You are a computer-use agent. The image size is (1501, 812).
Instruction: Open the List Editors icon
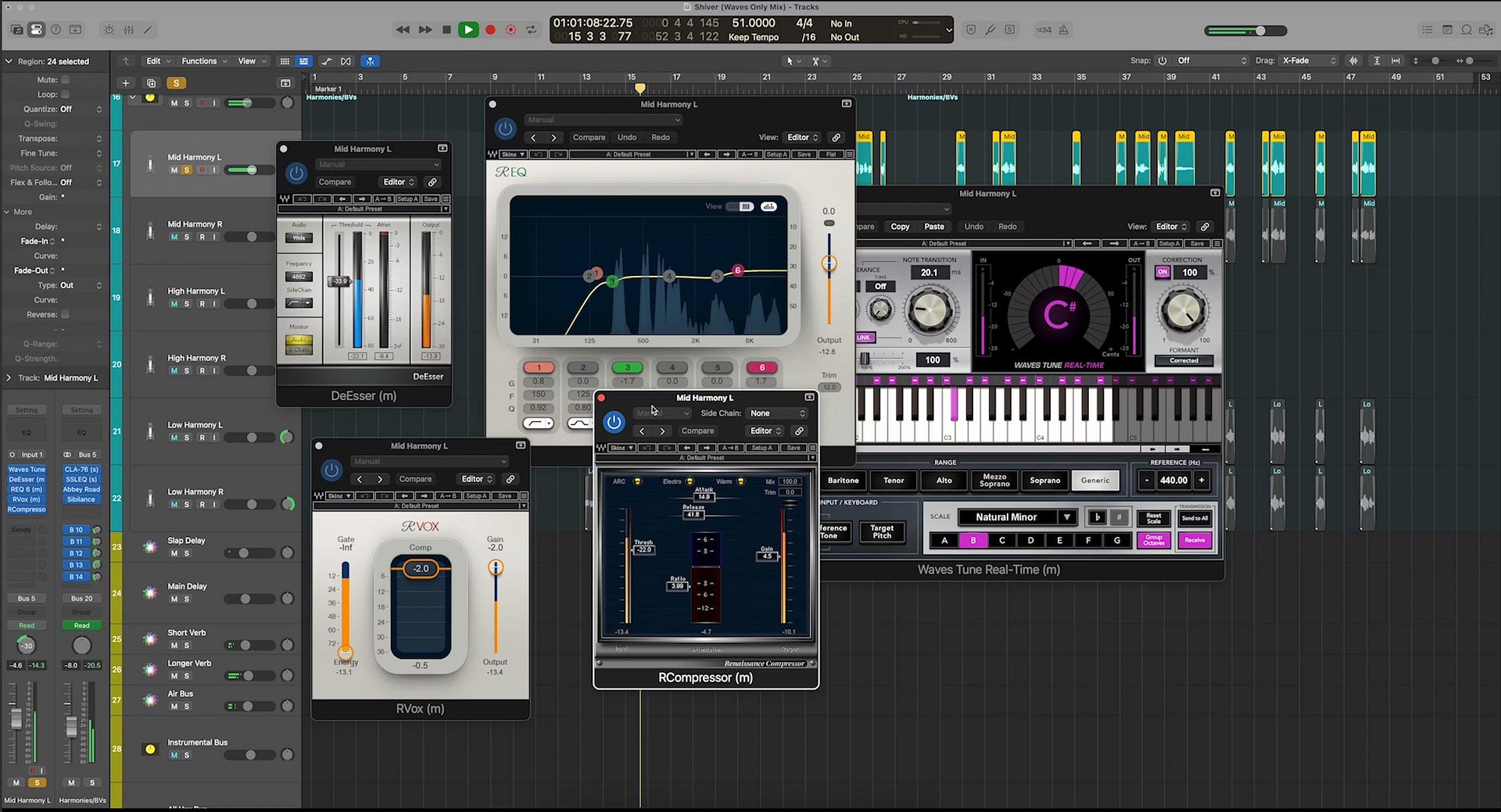(1427, 30)
